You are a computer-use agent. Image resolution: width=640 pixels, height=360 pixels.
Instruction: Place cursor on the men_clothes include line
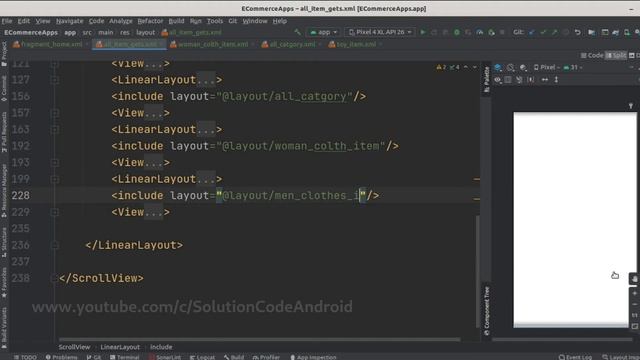[x=245, y=196]
